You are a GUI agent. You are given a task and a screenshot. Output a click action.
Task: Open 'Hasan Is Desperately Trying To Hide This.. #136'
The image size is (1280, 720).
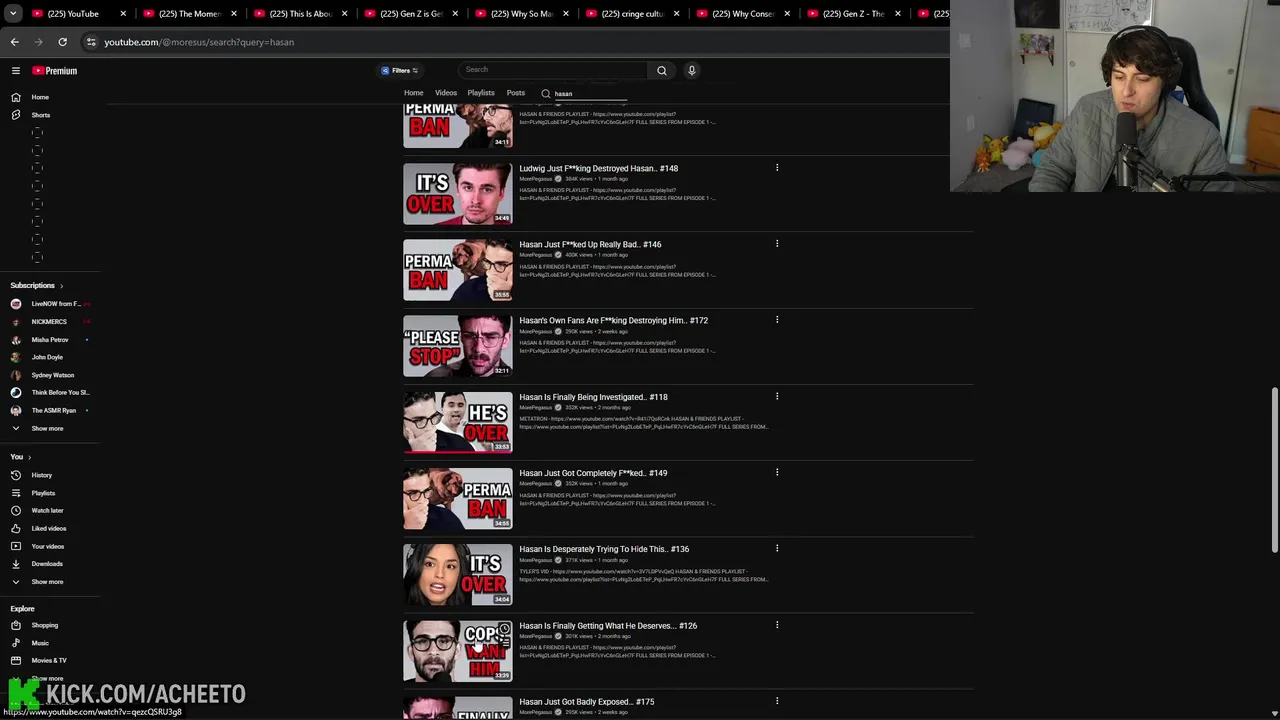coord(604,549)
